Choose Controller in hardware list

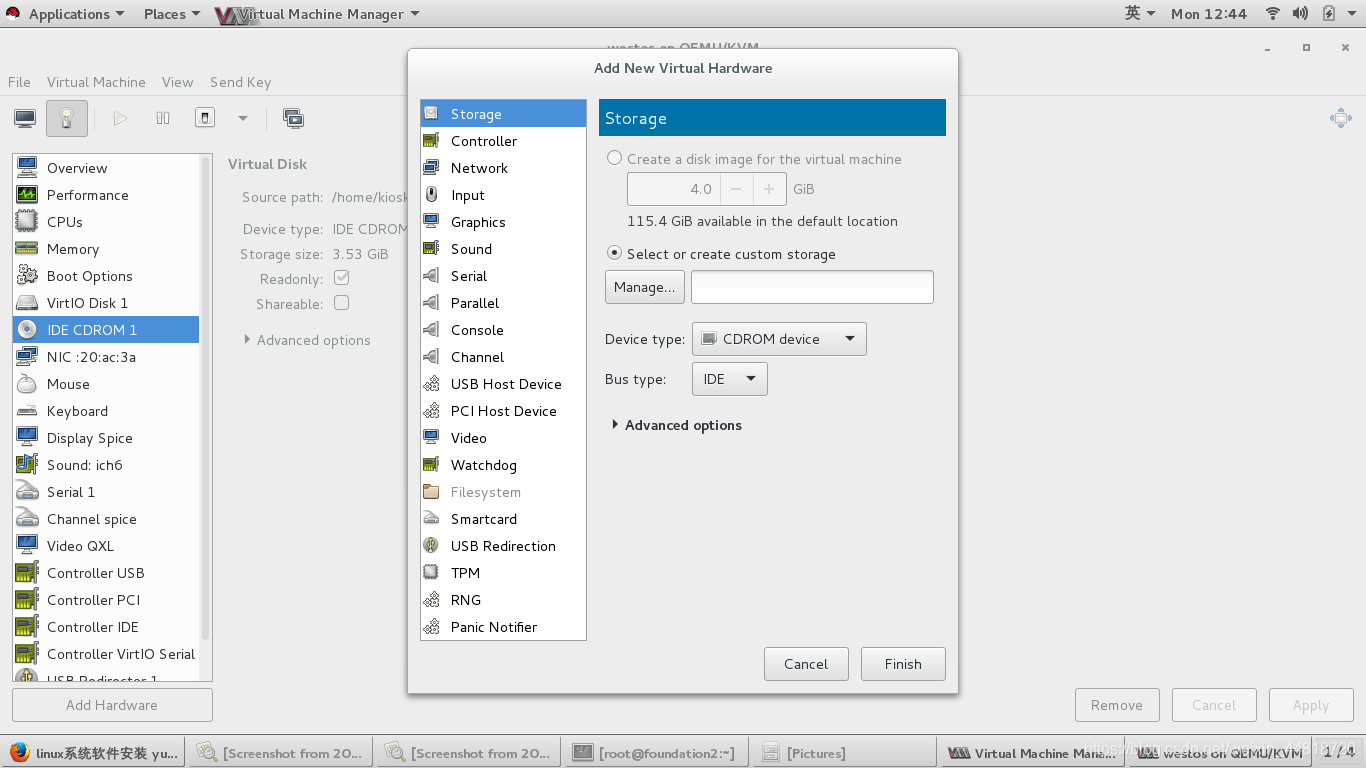[503, 141]
